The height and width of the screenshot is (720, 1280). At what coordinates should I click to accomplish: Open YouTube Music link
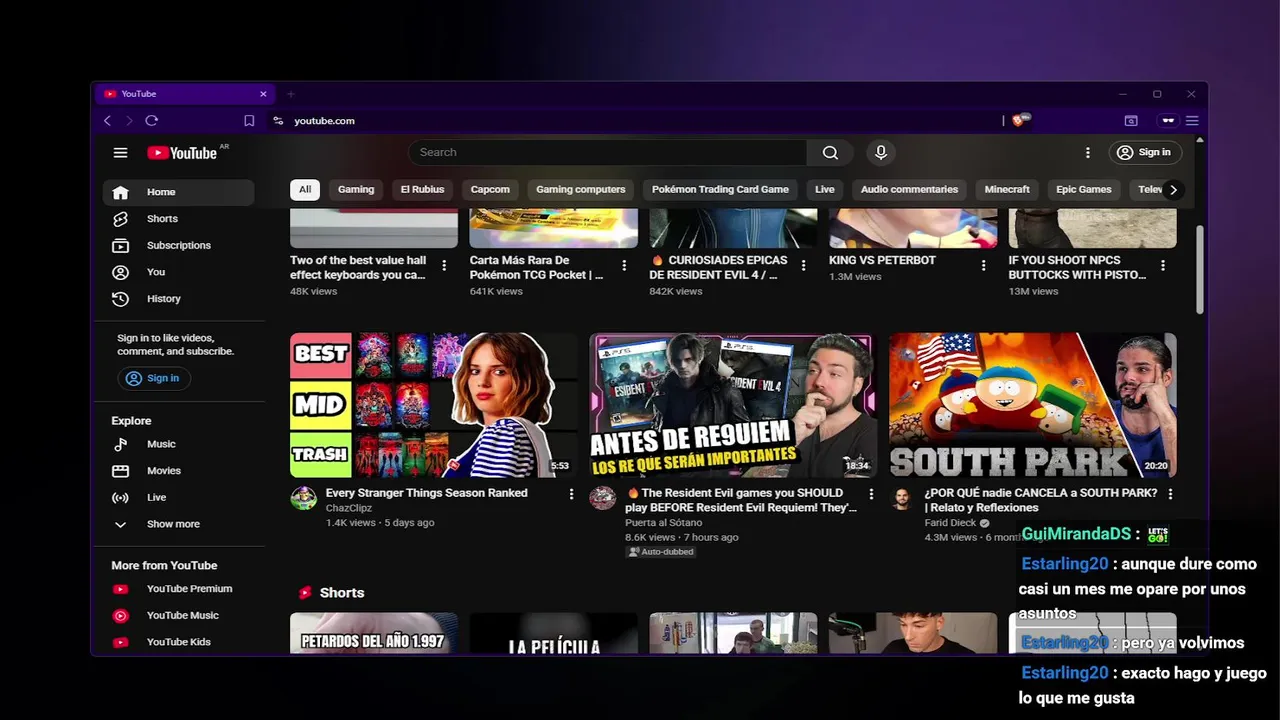click(178, 616)
